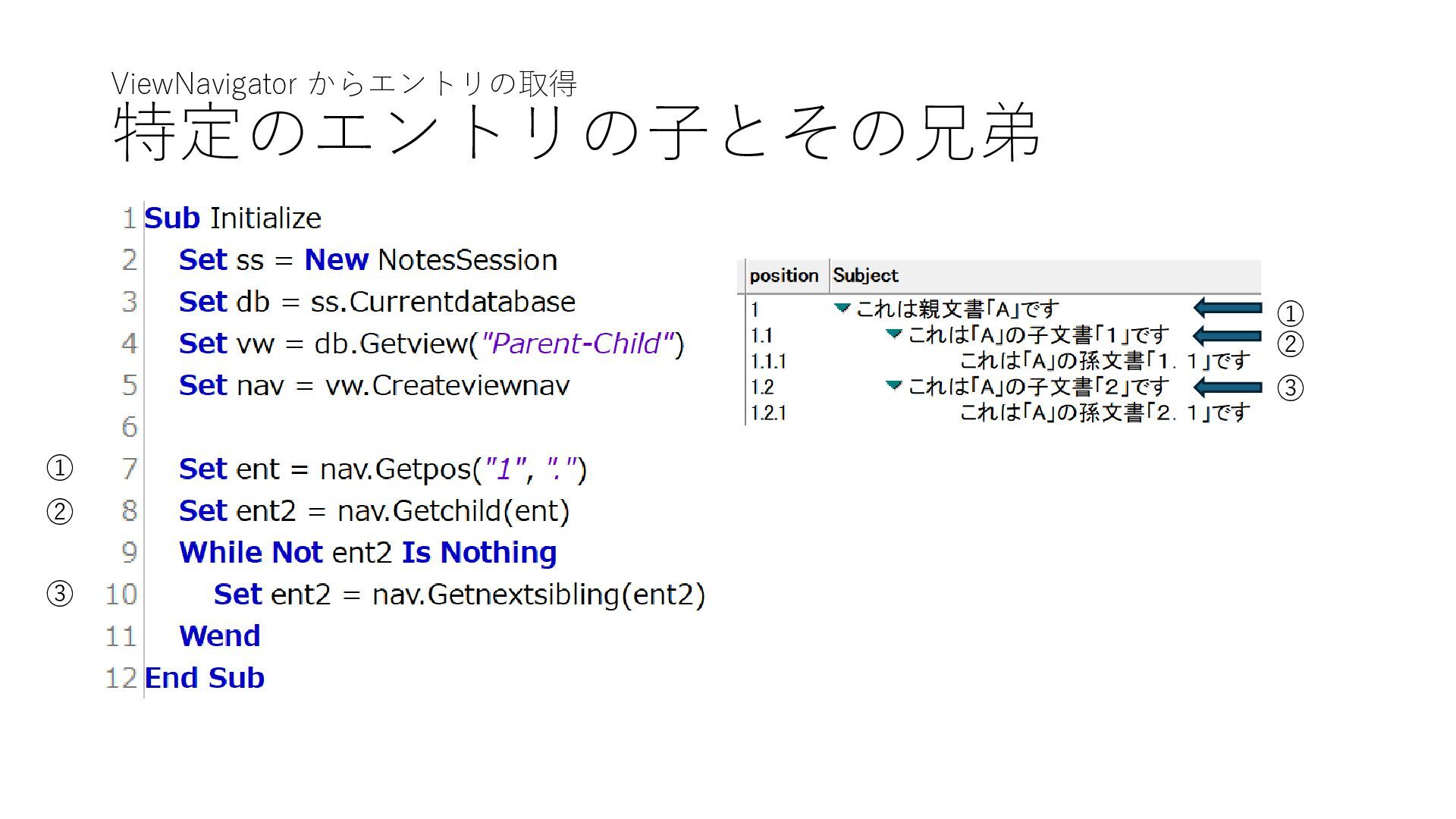The image size is (1456, 819).
Task: Click circled 2 marker next to code line 8
Action: (60, 511)
